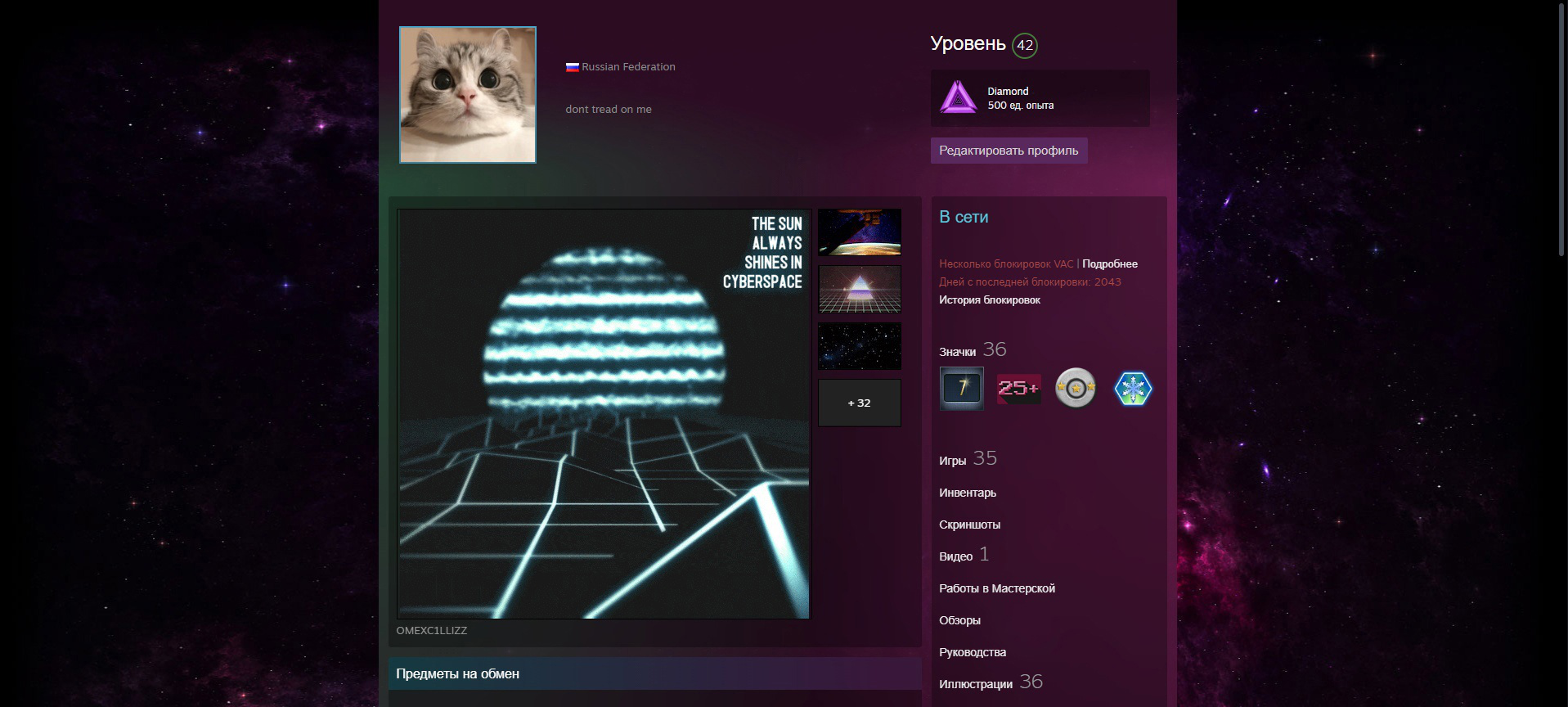Image resolution: width=1568 pixels, height=707 pixels.
Task: Open the silver coin community badge
Action: 1076,388
